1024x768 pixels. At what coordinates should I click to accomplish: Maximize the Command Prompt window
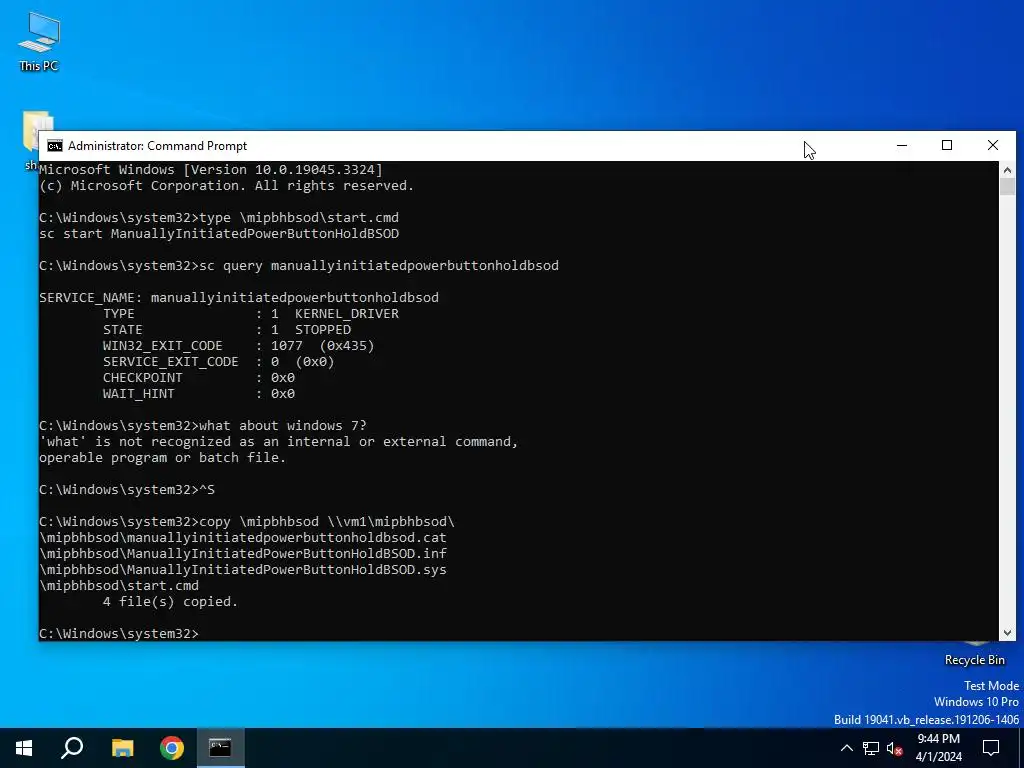pos(947,145)
